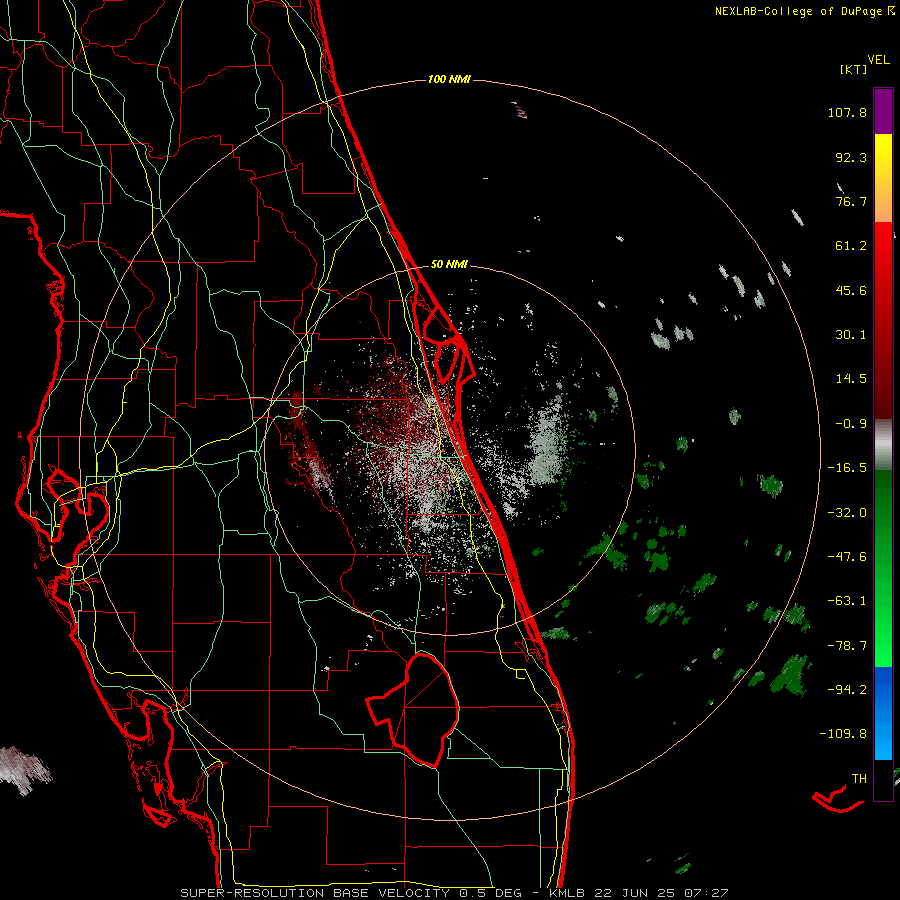Click the -94.2 legend value

pos(847,689)
